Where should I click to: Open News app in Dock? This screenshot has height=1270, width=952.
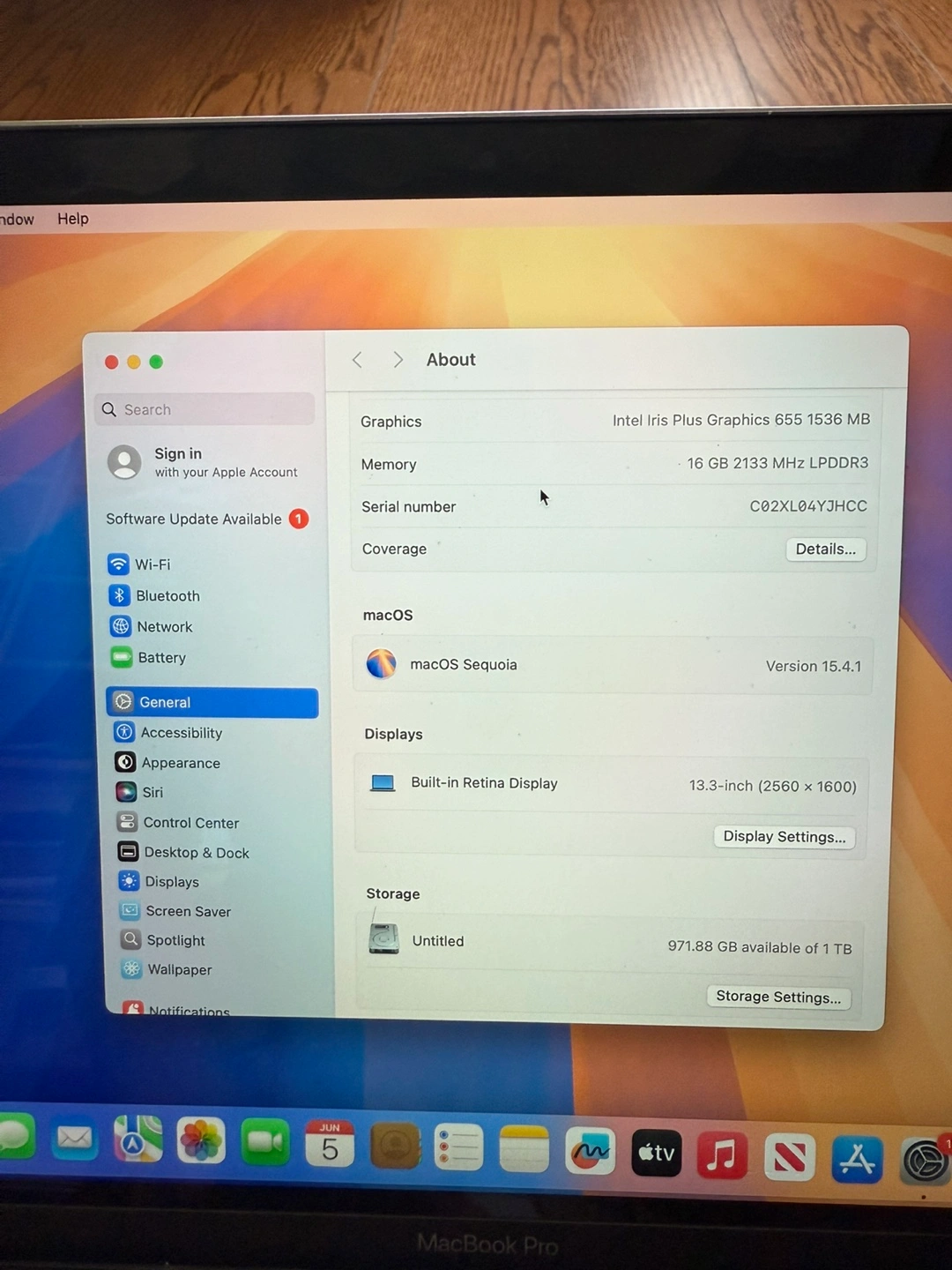pos(789,1157)
